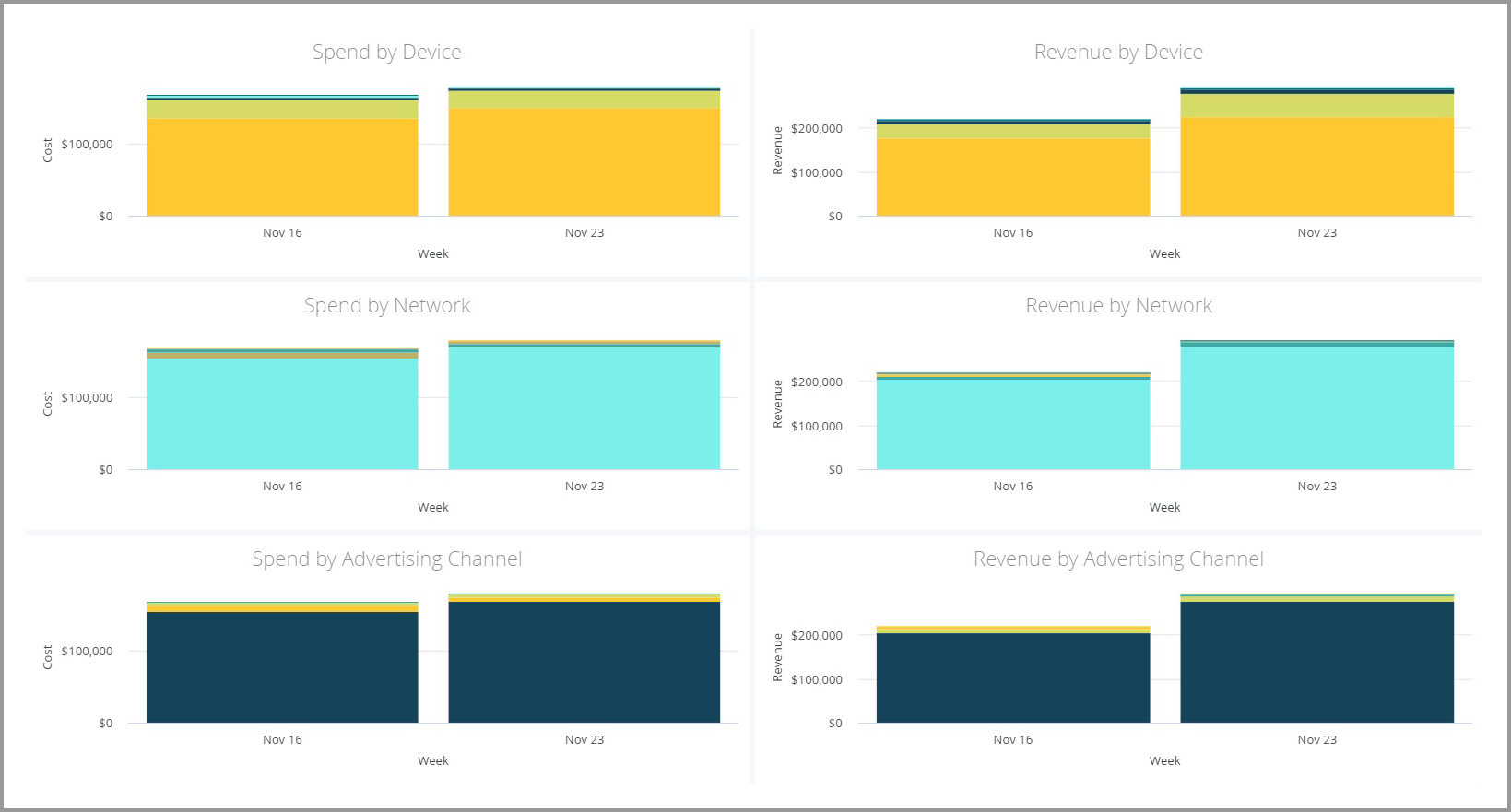
Task: Select Spend by Advertising Channel title
Action: tap(387, 559)
